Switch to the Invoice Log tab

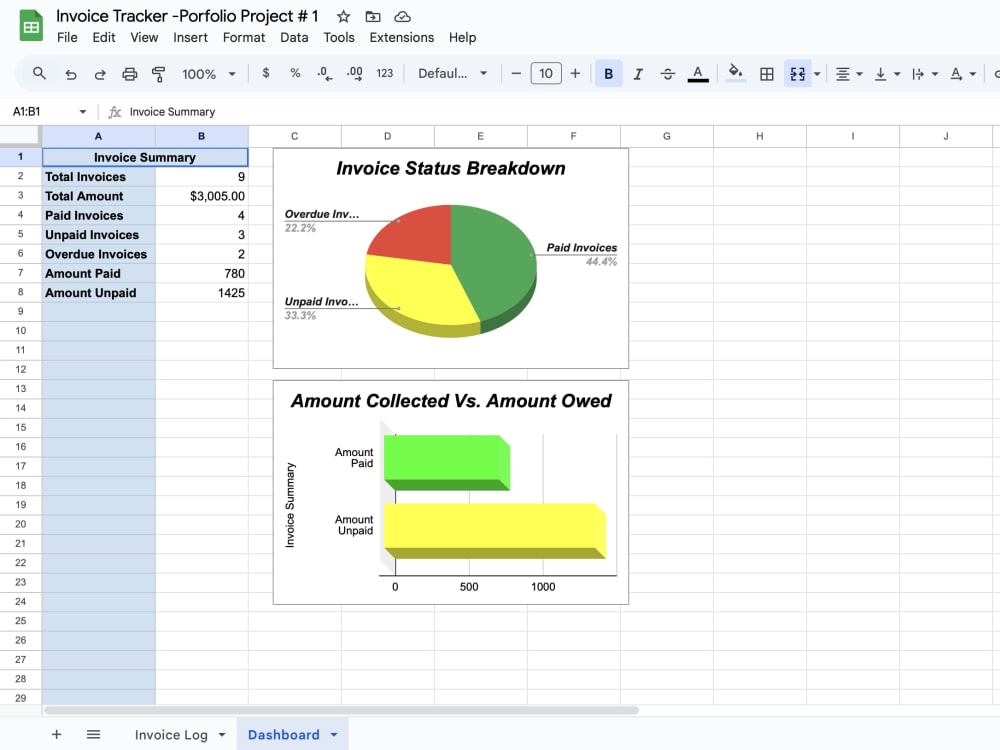coord(171,735)
